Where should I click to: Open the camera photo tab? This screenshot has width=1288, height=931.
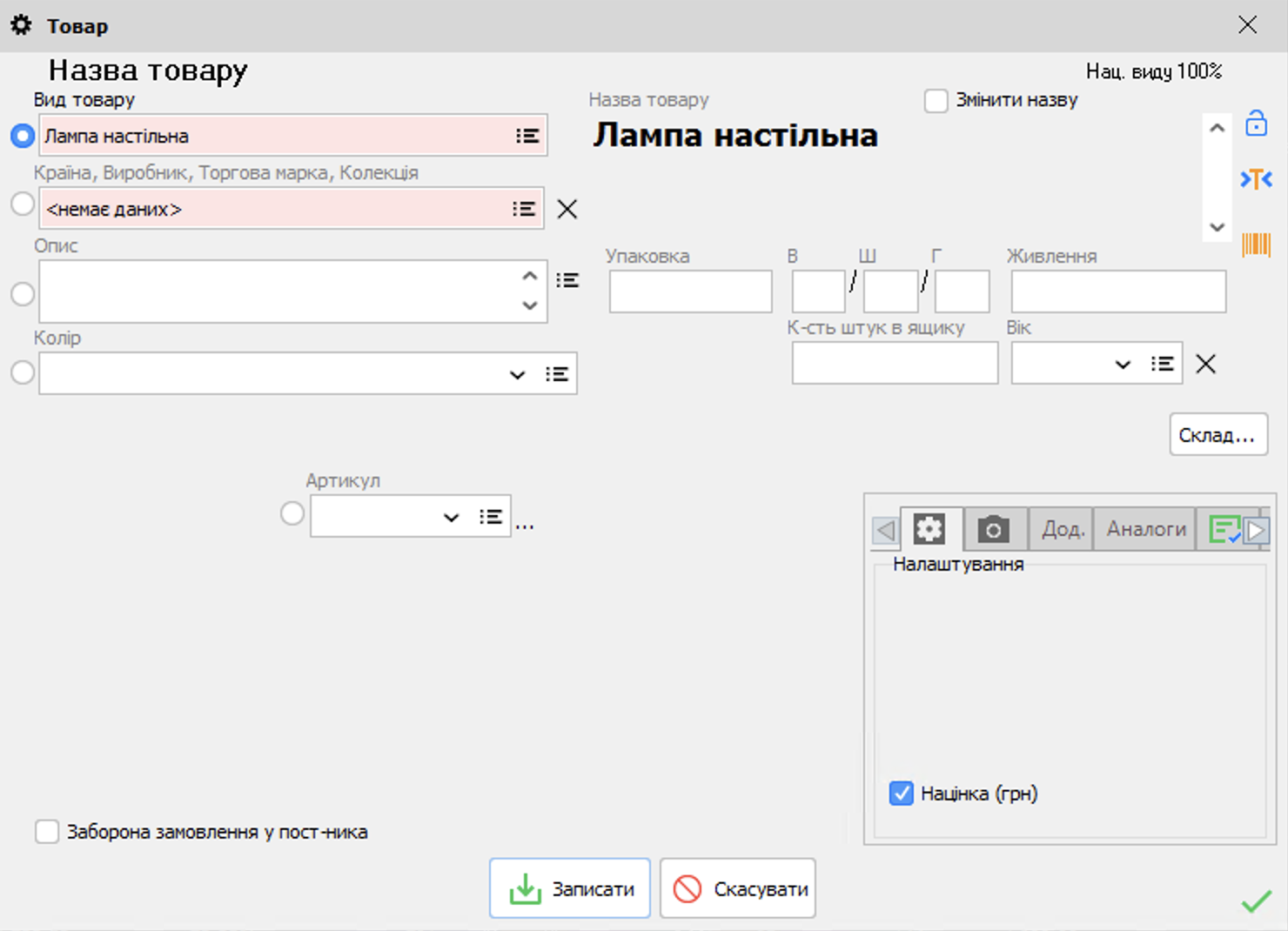tap(993, 529)
